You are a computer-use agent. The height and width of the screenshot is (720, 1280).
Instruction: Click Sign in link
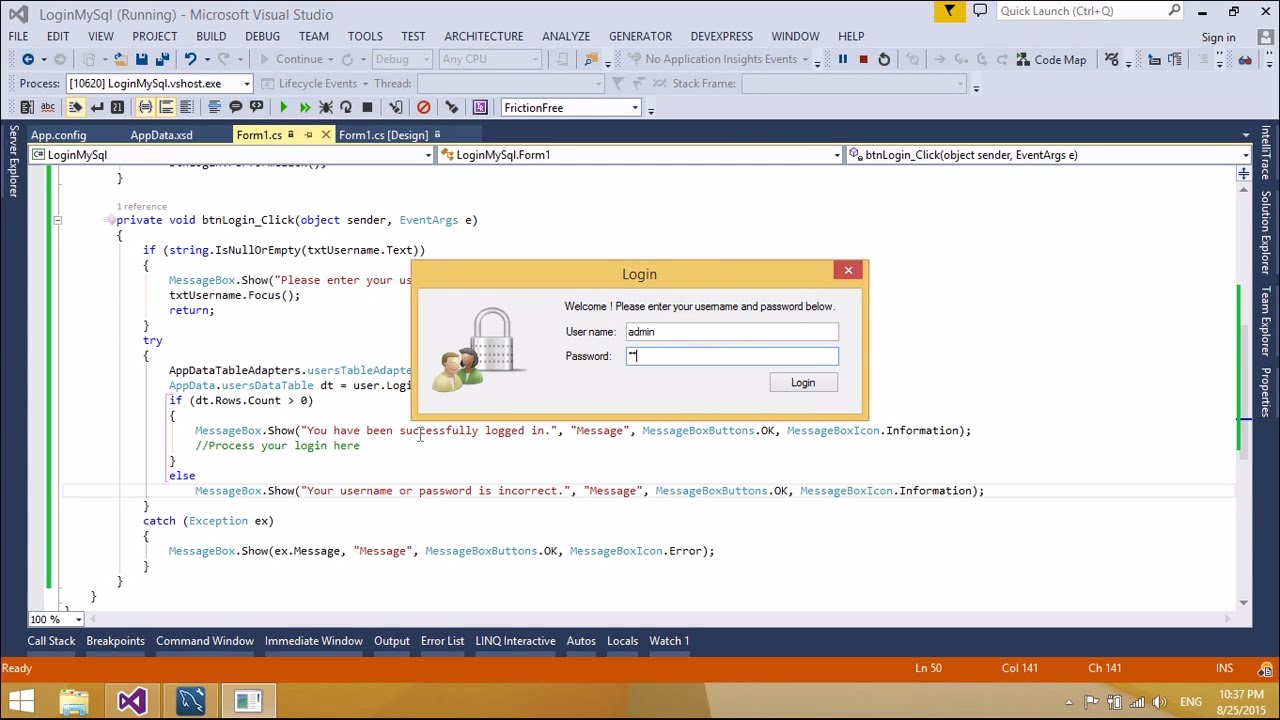click(x=1218, y=38)
